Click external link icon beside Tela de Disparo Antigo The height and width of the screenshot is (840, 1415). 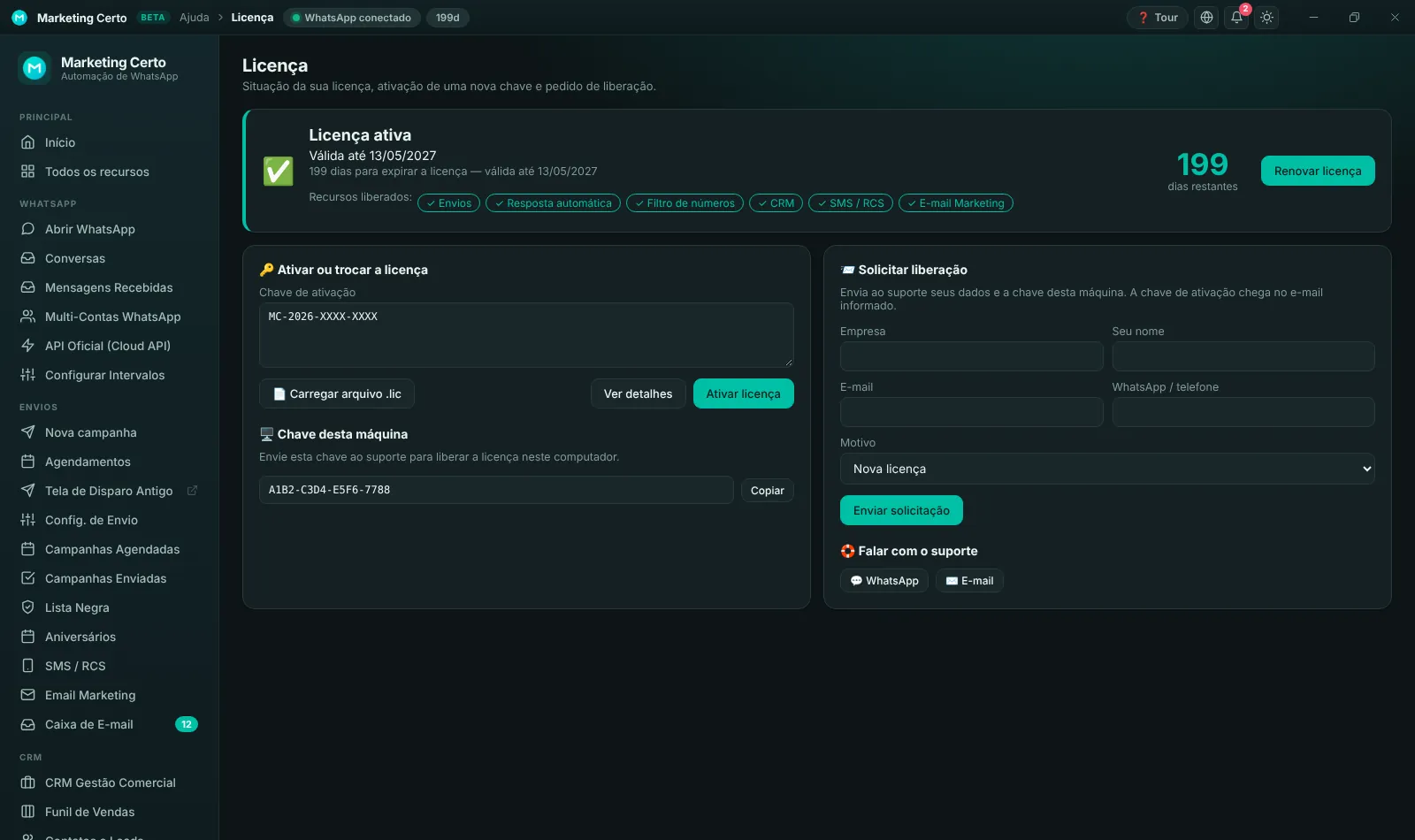[x=192, y=491]
